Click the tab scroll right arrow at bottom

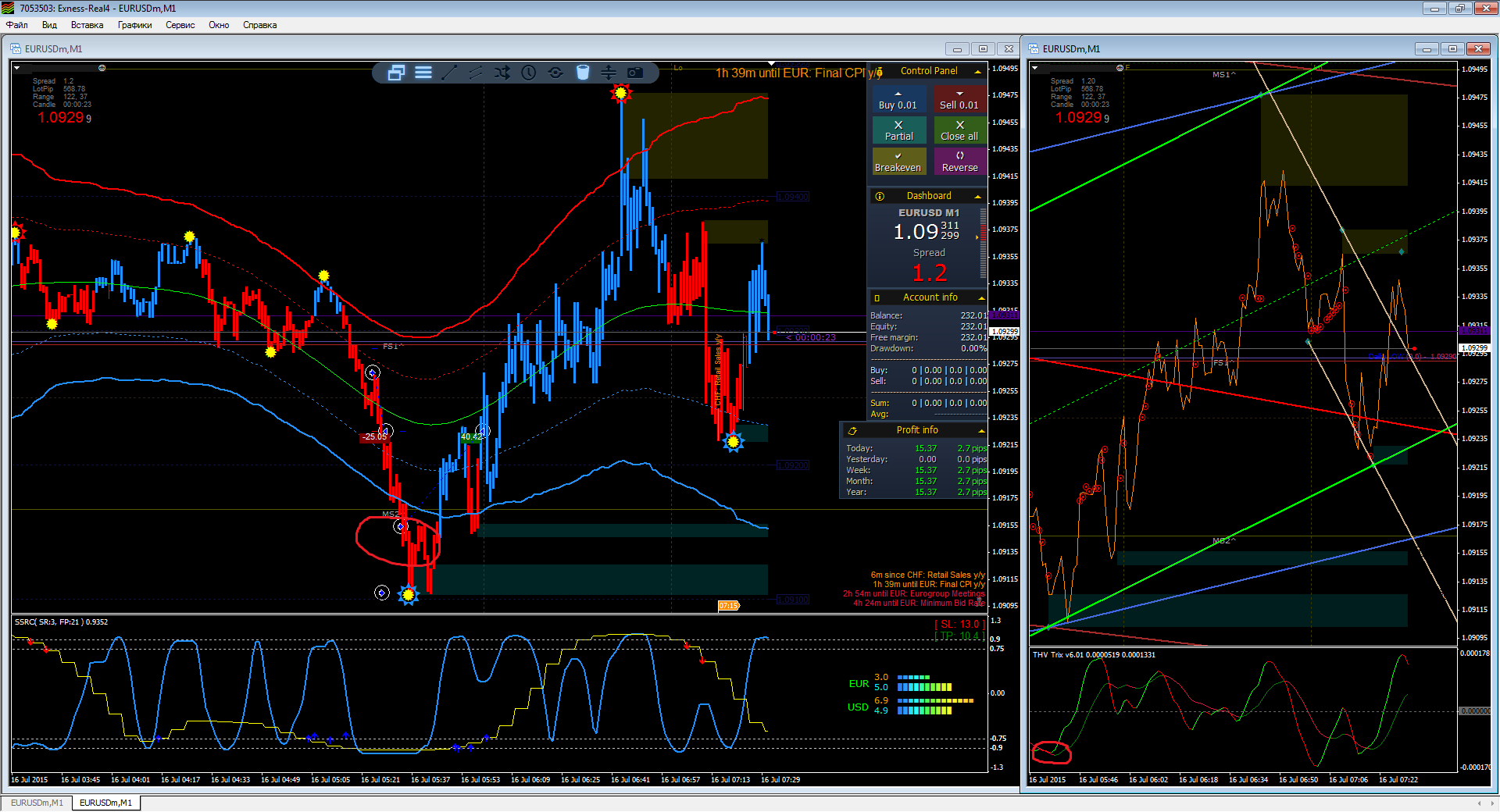click(x=1491, y=803)
